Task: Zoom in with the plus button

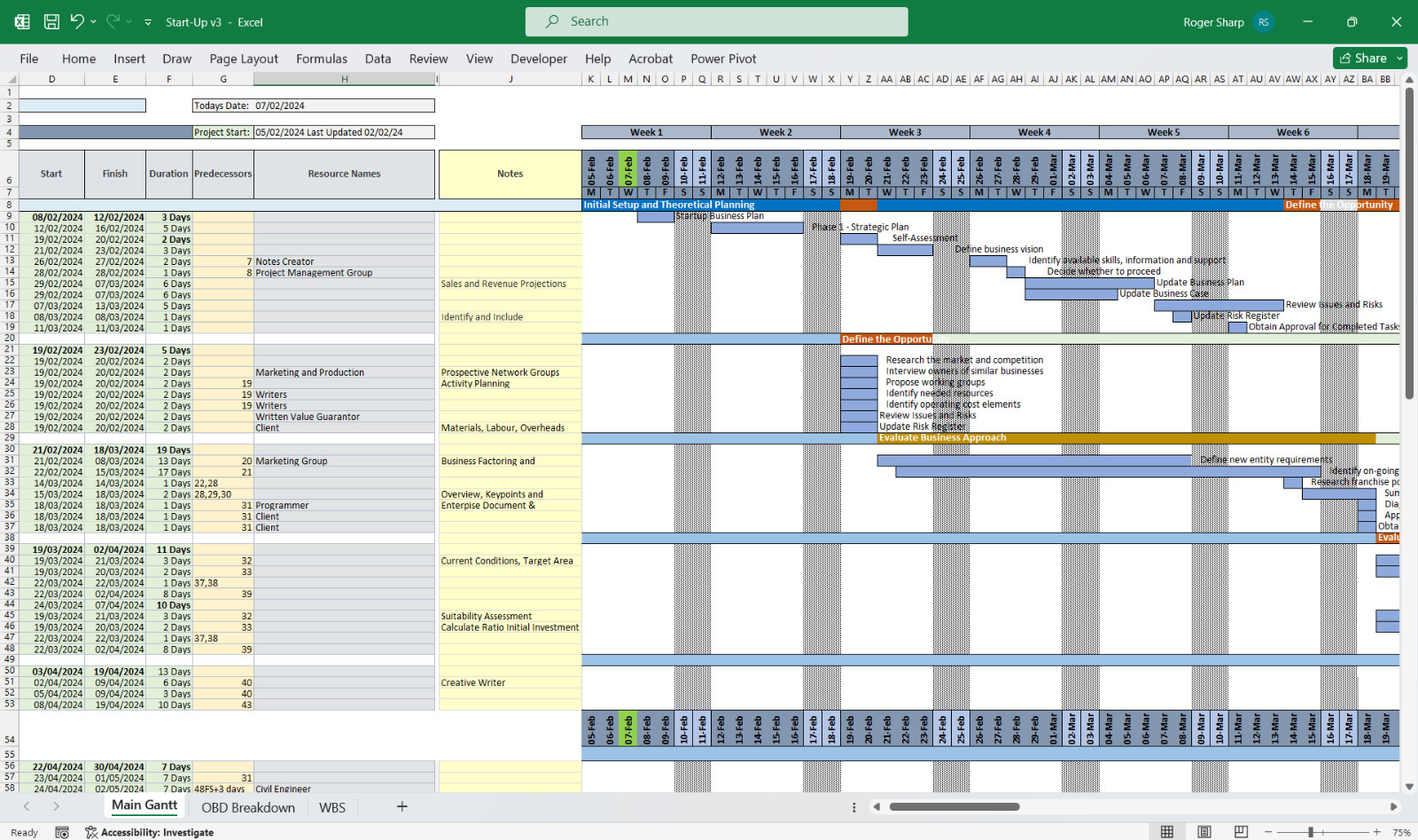Action: click(x=1376, y=832)
